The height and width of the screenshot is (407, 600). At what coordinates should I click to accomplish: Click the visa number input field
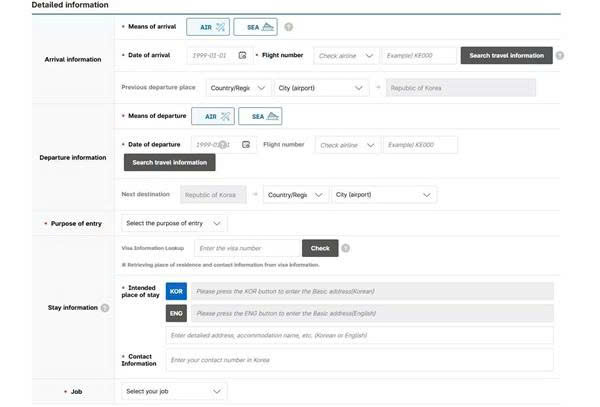247,248
